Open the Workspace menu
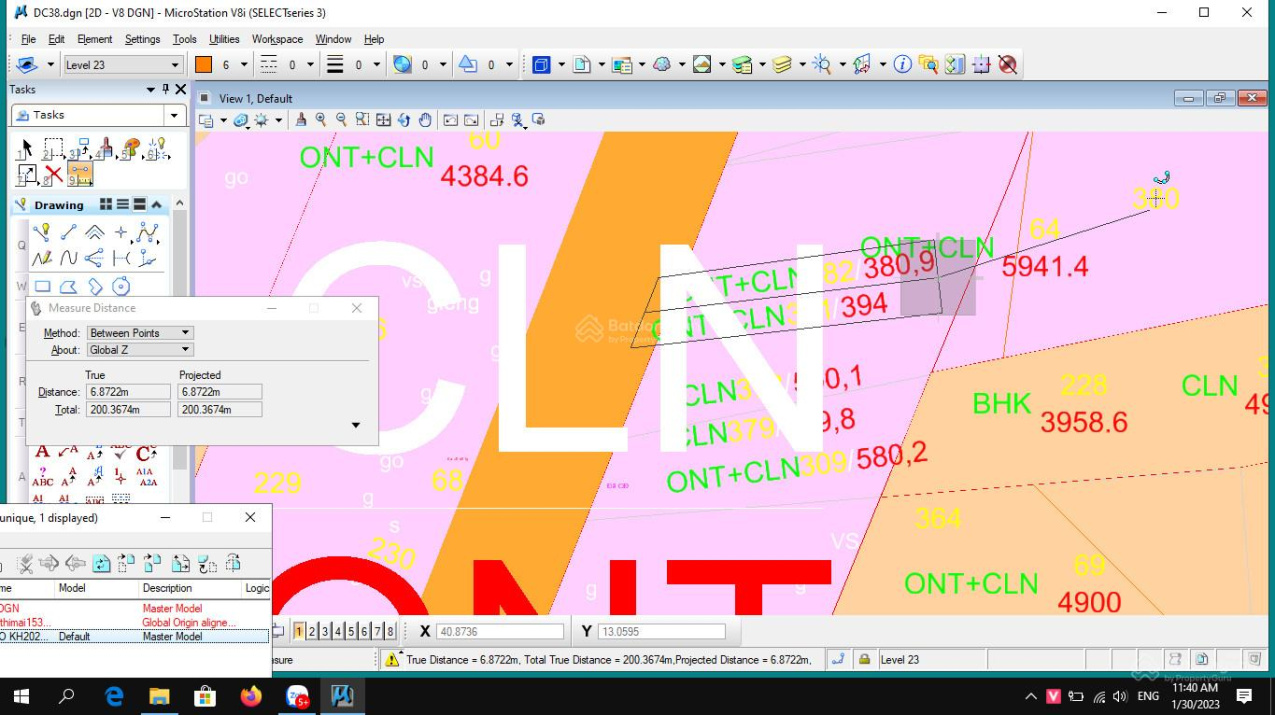 [x=277, y=39]
